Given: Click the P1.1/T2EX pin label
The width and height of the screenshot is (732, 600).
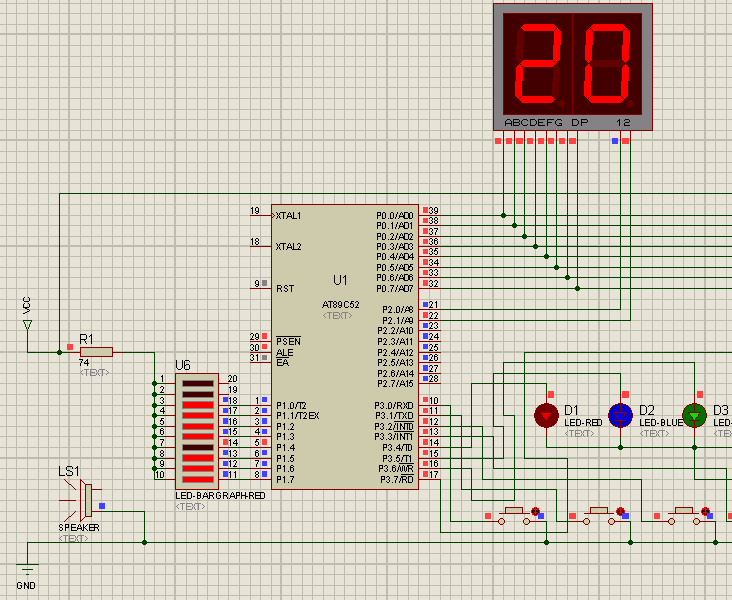Looking at the screenshot, I should [x=298, y=416].
